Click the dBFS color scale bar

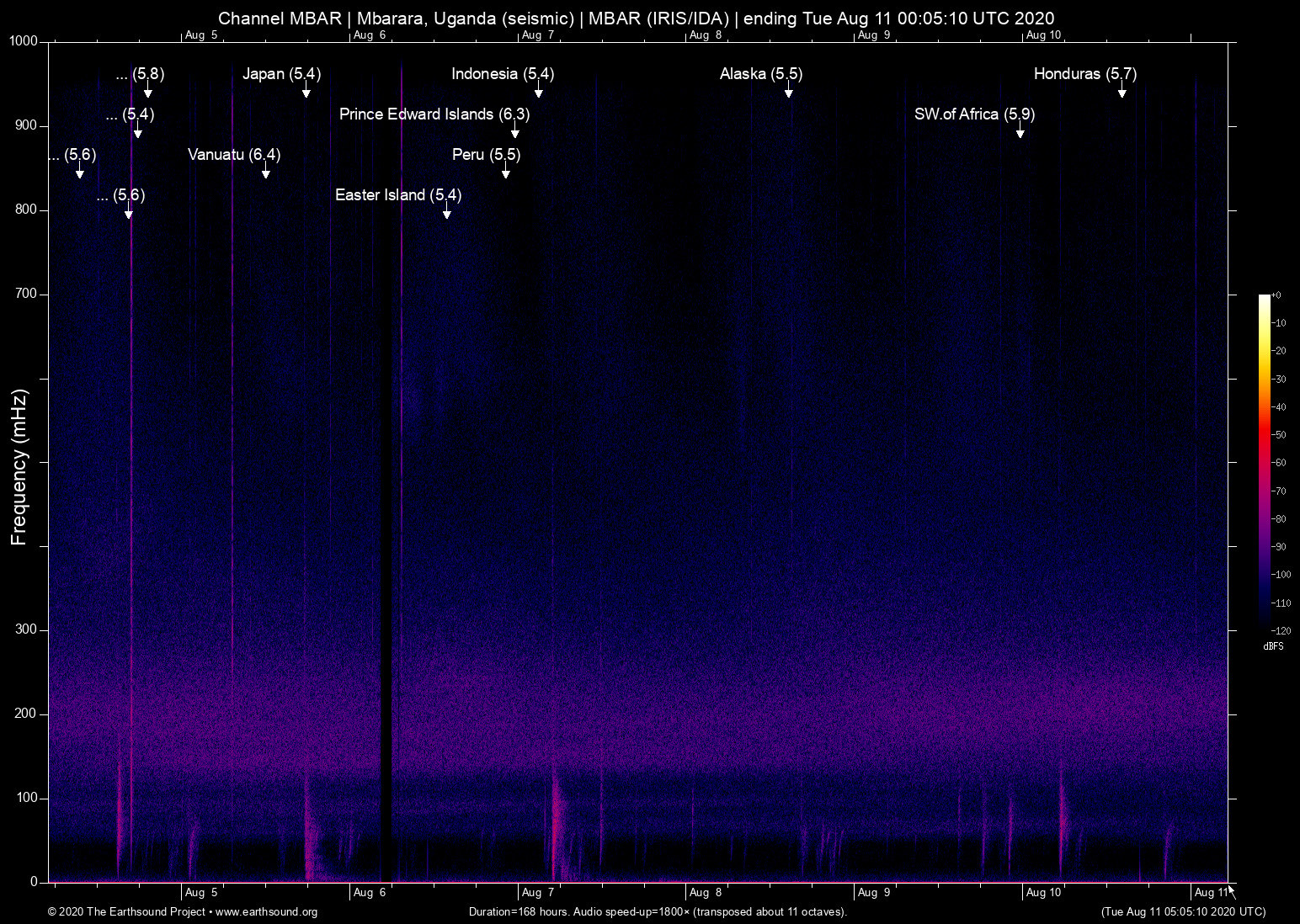click(x=1264, y=461)
